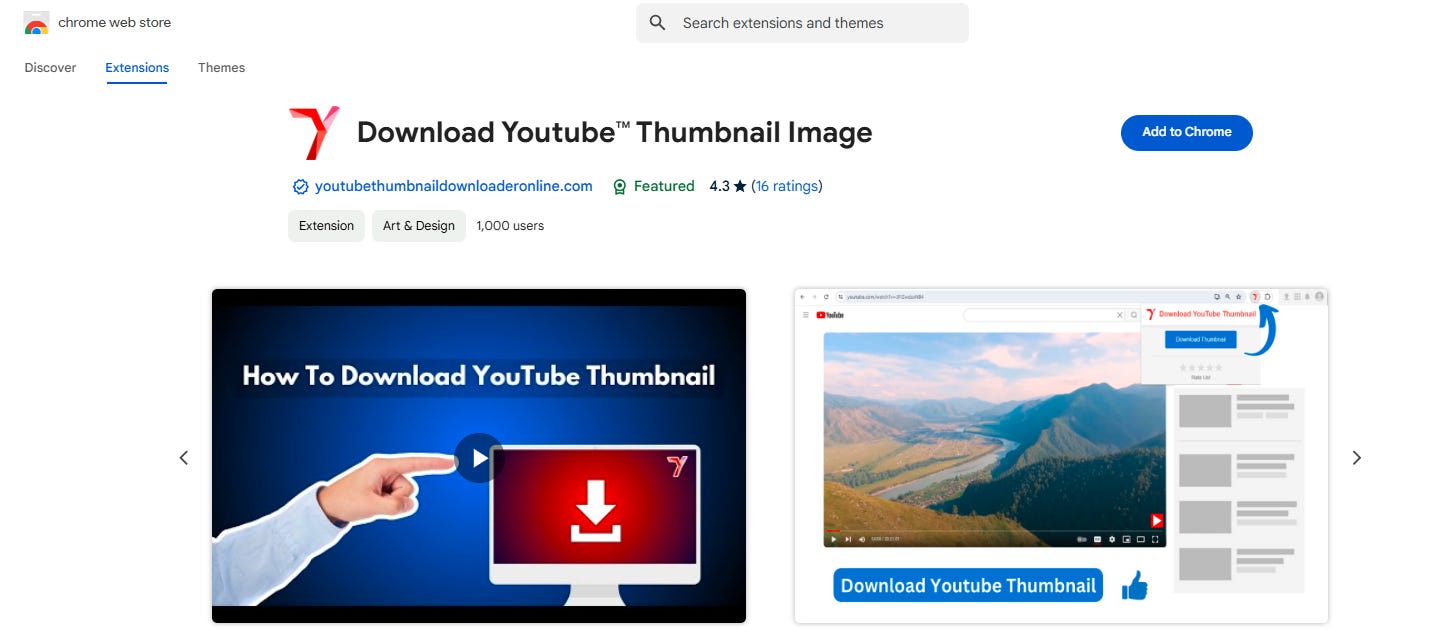
Task: Switch to the Discover tab
Action: pyautogui.click(x=50, y=67)
